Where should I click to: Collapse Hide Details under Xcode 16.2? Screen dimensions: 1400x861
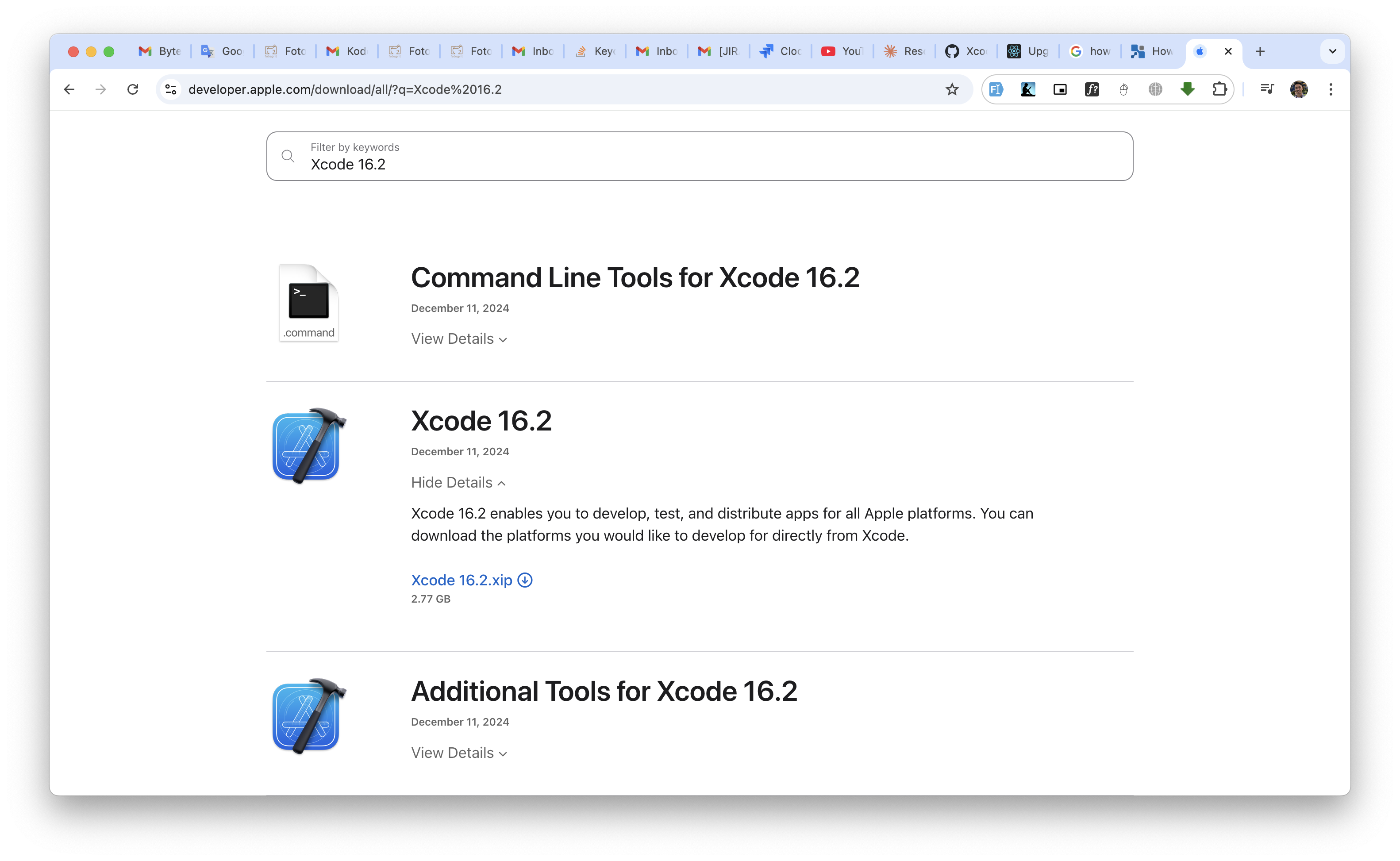point(458,482)
